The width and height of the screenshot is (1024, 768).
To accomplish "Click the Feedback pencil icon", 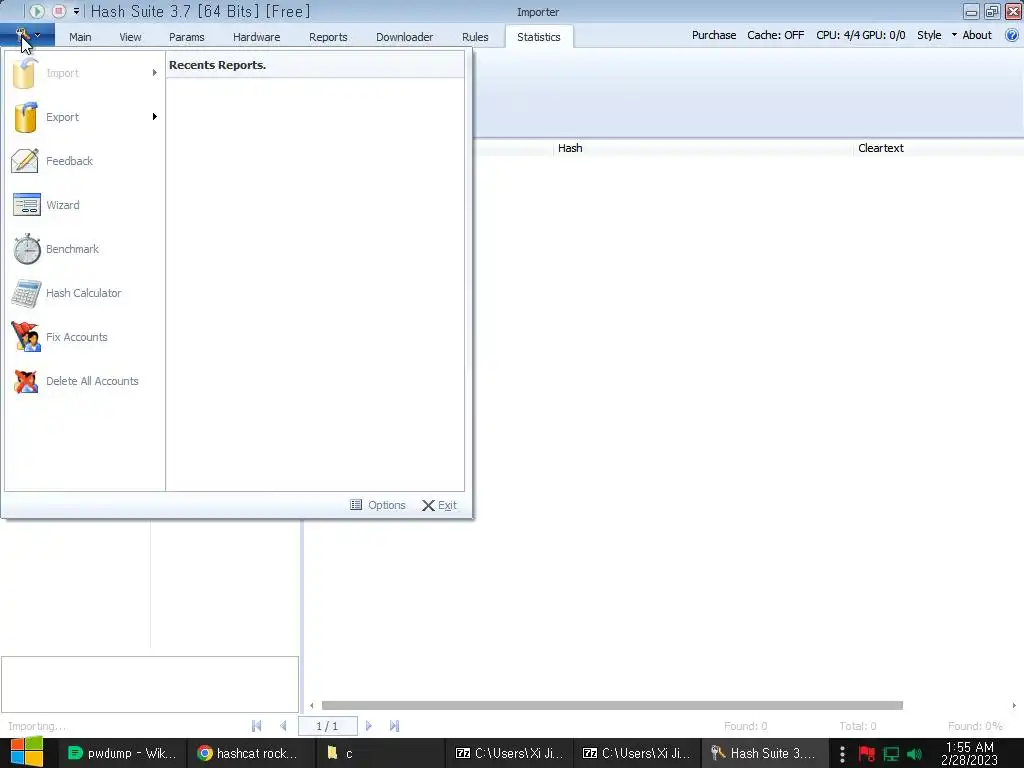I will click(25, 161).
